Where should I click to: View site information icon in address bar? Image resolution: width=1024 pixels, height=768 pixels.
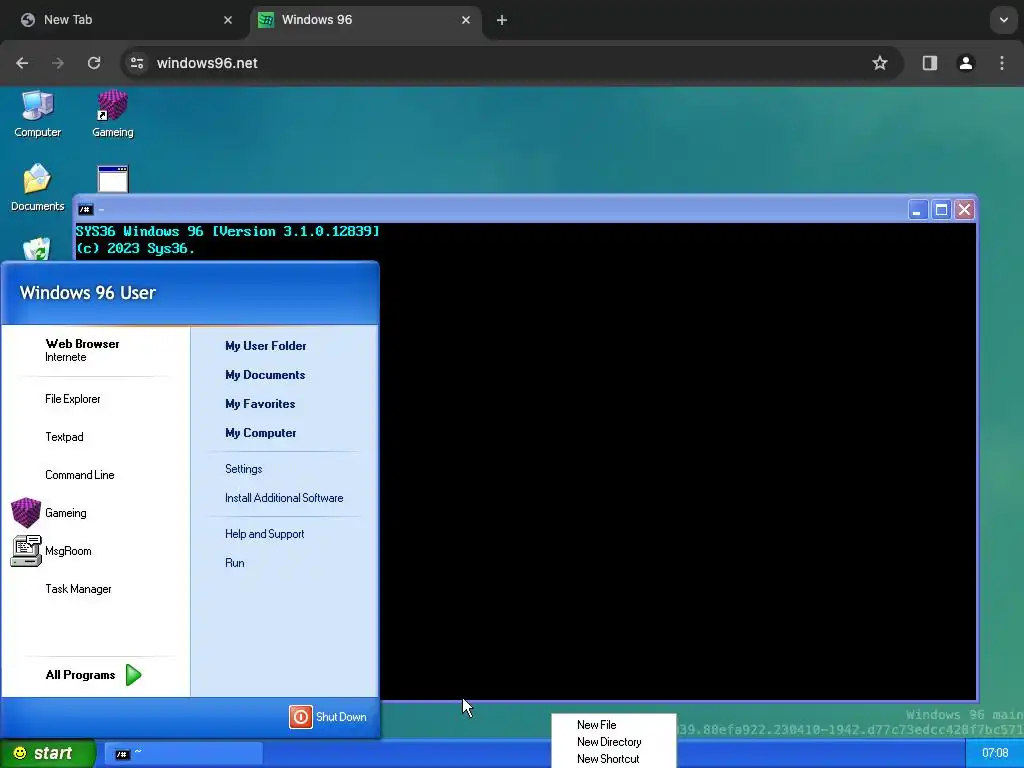[136, 63]
